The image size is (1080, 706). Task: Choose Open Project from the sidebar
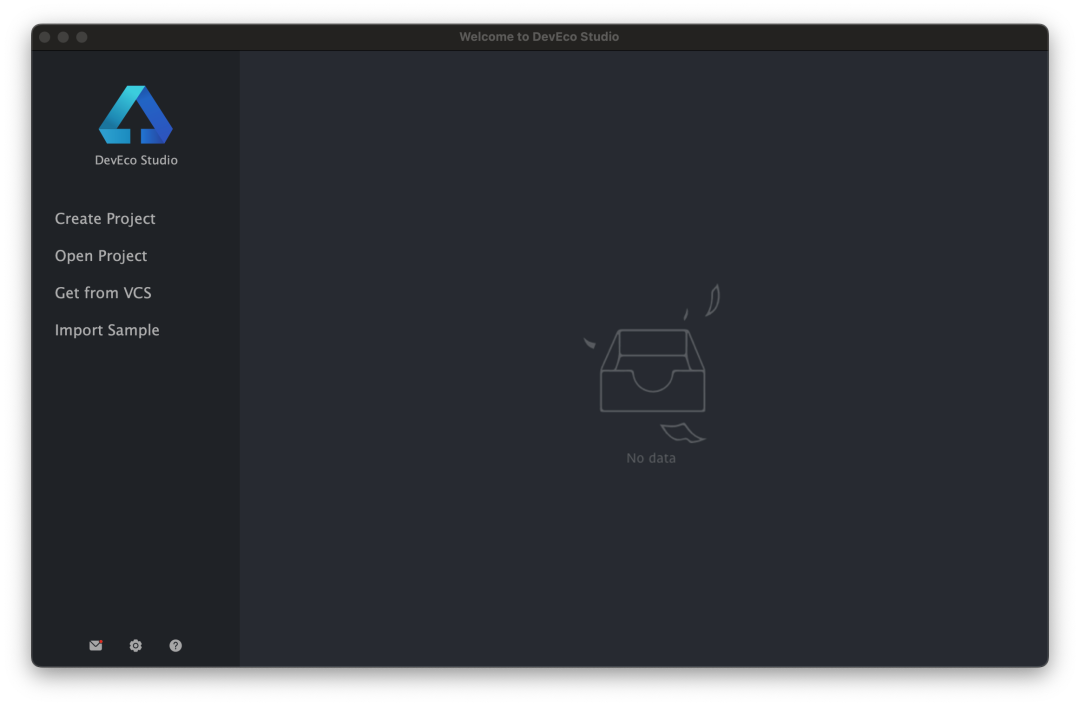(101, 256)
